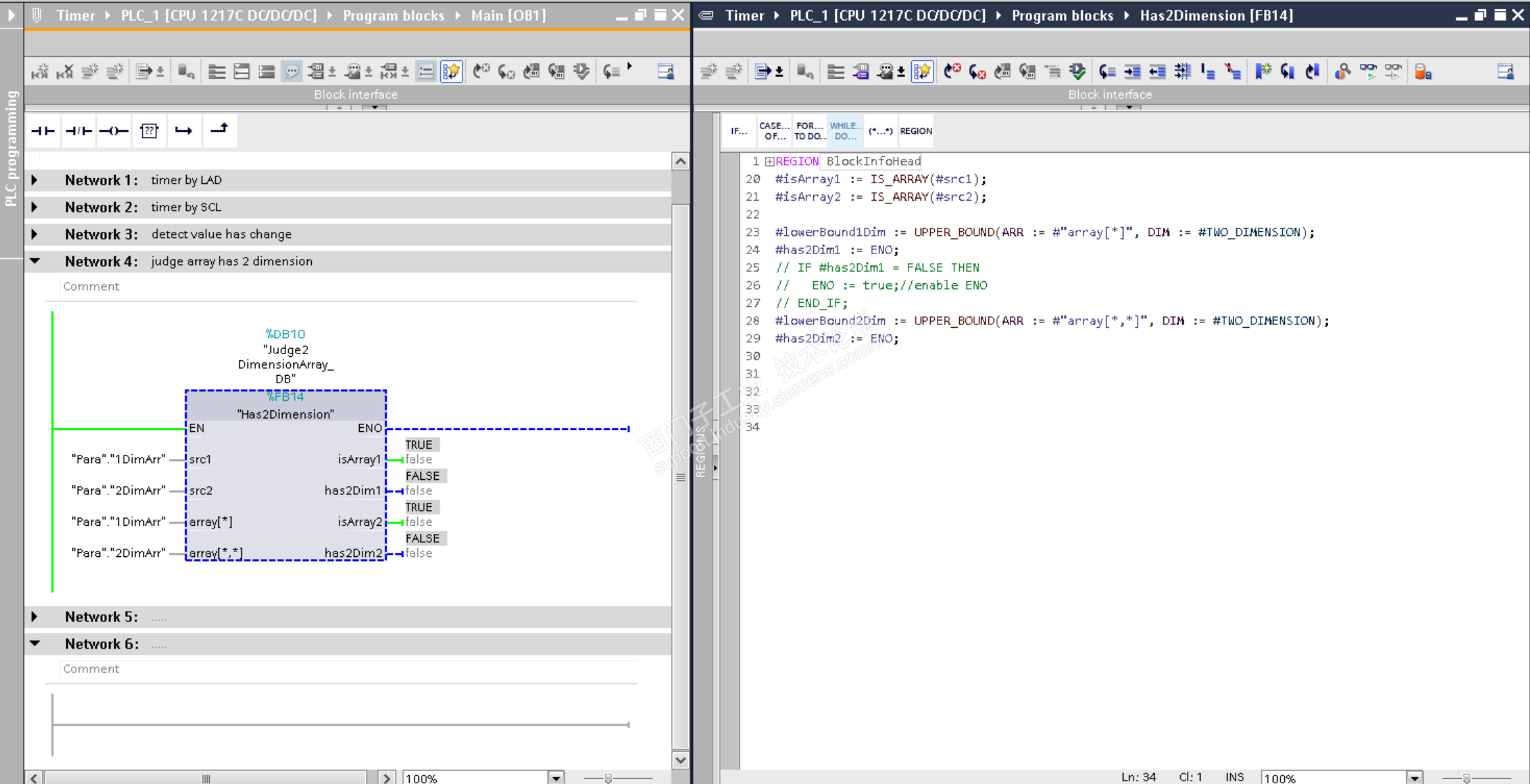1530x784 pixels.
Task: Expand Network 1 timer by LAD
Action: pyautogui.click(x=35, y=180)
